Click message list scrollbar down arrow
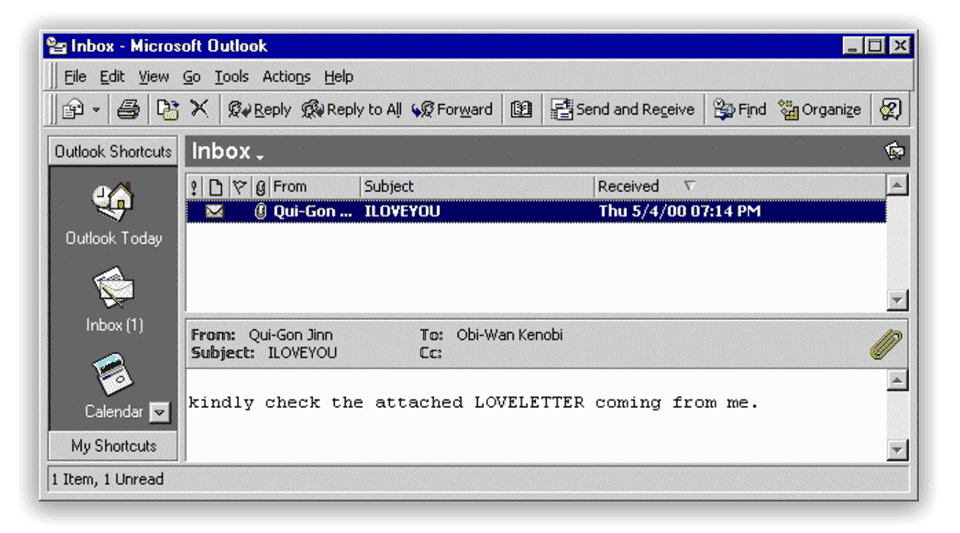This screenshot has width=960, height=533. [x=897, y=300]
